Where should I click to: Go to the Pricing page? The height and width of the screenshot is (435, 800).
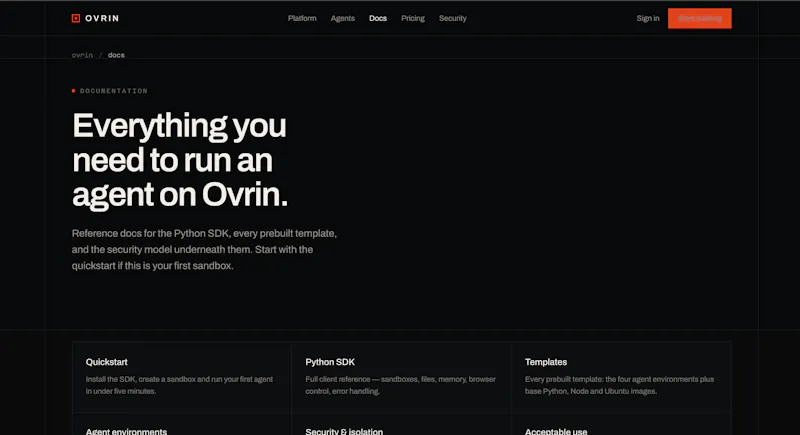point(413,18)
